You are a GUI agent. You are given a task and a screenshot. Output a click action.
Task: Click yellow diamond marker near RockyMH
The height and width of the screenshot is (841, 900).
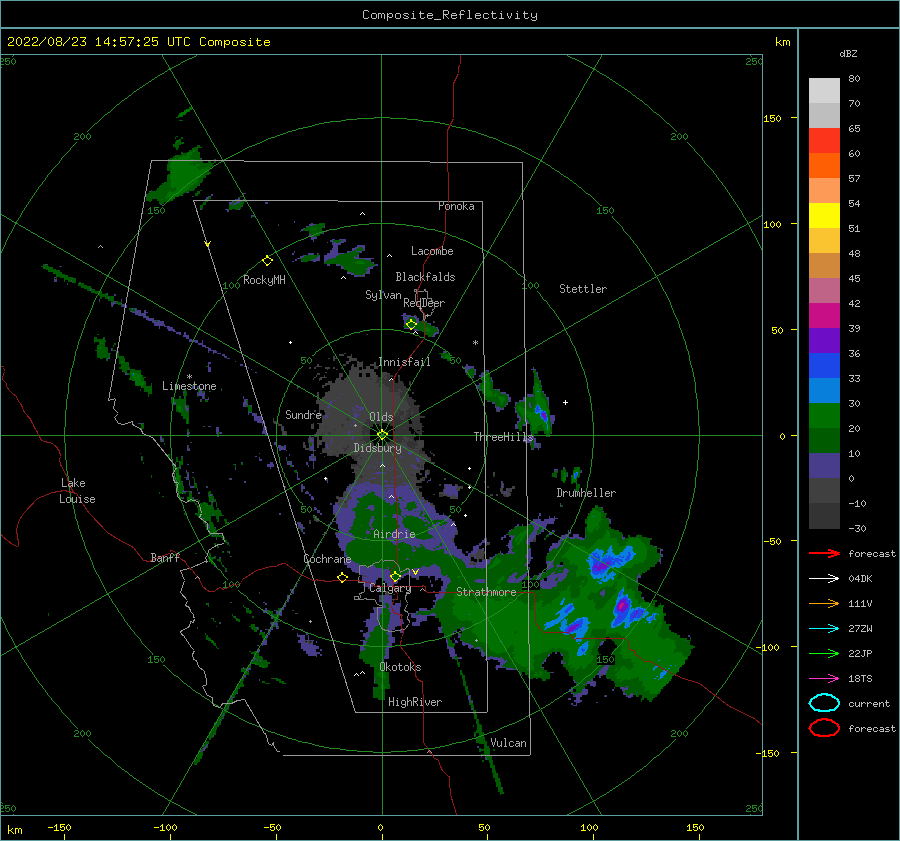(267, 261)
